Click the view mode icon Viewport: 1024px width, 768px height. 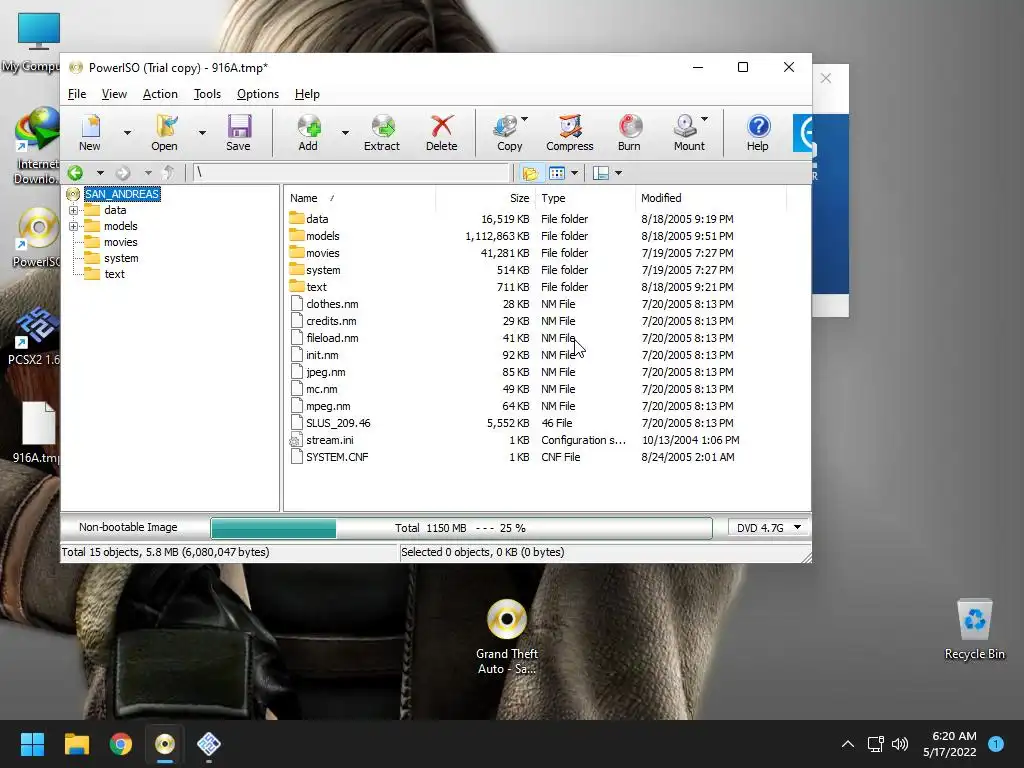(x=556, y=173)
